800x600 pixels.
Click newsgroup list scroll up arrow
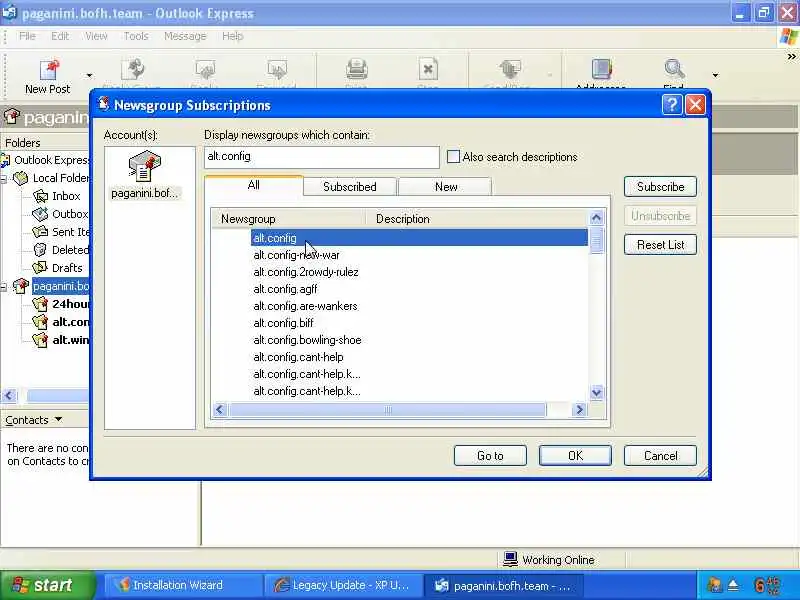coord(596,218)
